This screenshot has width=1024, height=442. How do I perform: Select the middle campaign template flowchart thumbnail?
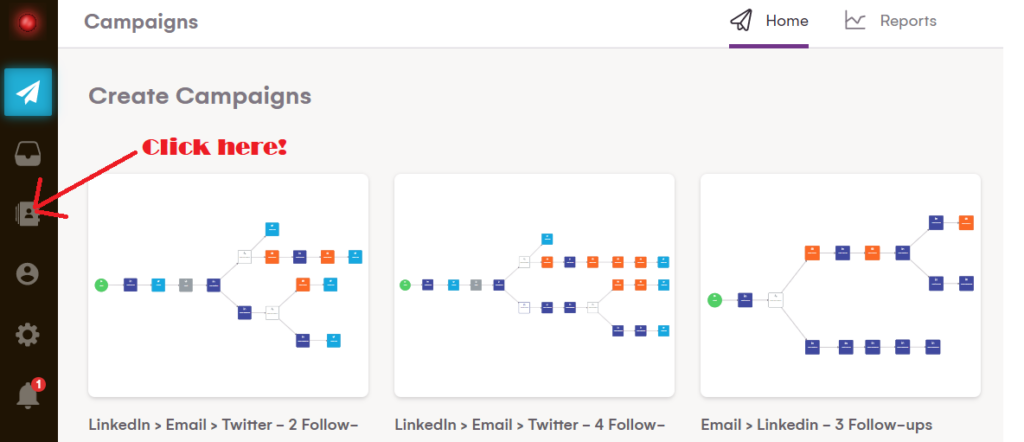tap(534, 285)
